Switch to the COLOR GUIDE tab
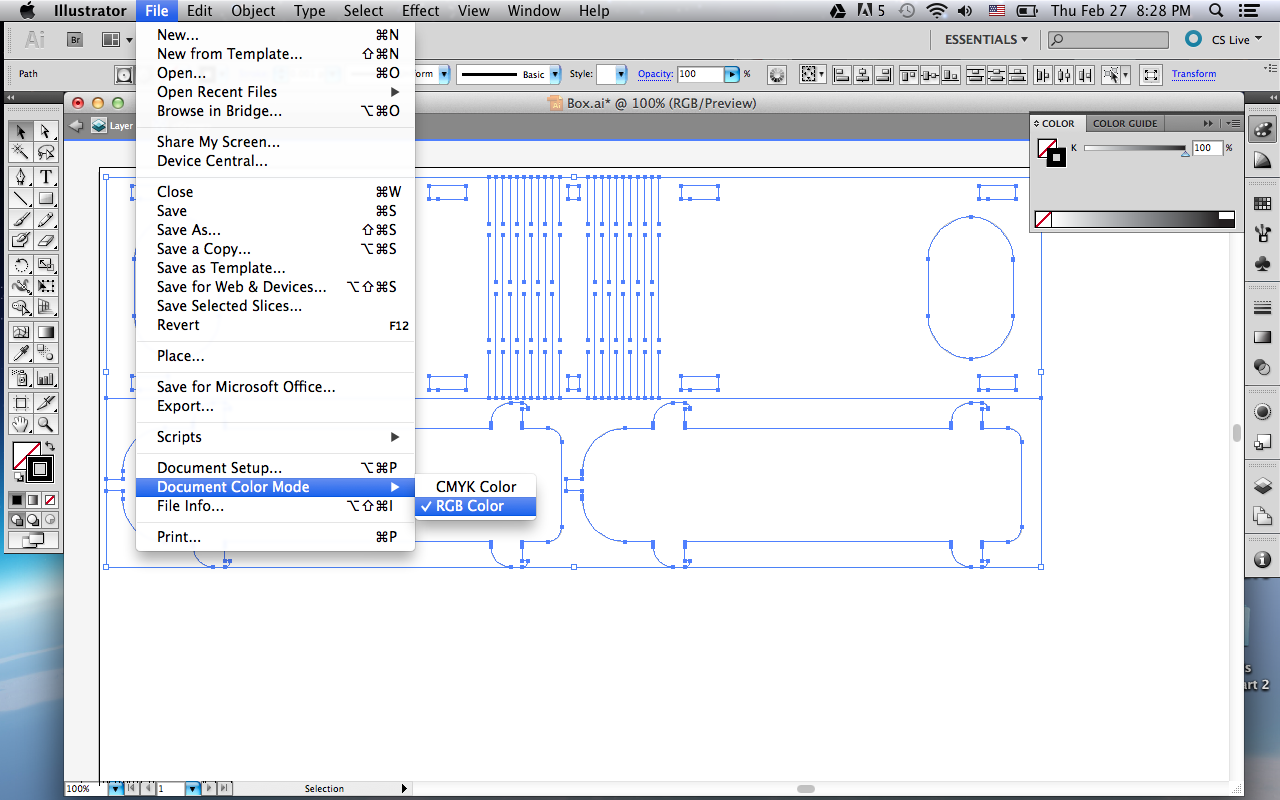This screenshot has width=1280, height=800. (1125, 124)
